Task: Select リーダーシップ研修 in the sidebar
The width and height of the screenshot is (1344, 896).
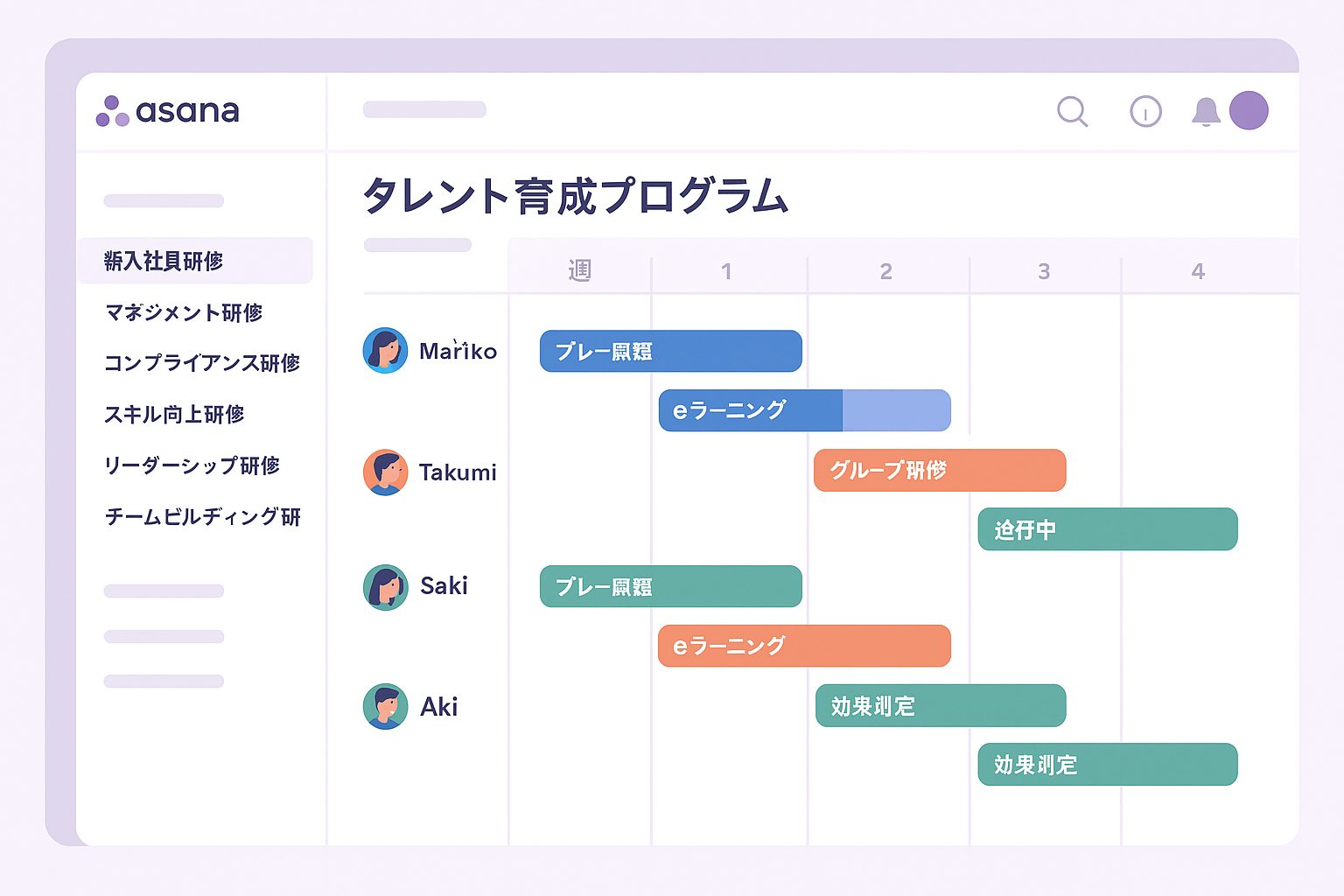Action: 192,465
